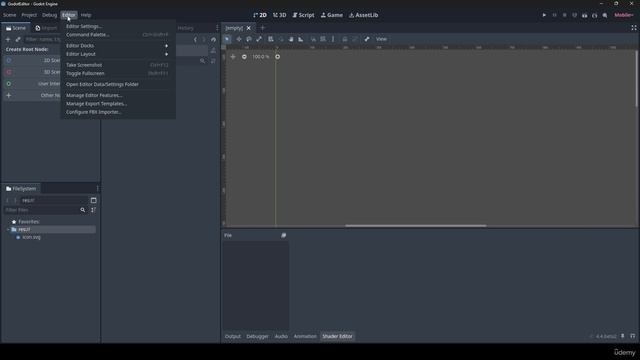
Task: Open the Mobile renderer dropdown
Action: (x=624, y=15)
